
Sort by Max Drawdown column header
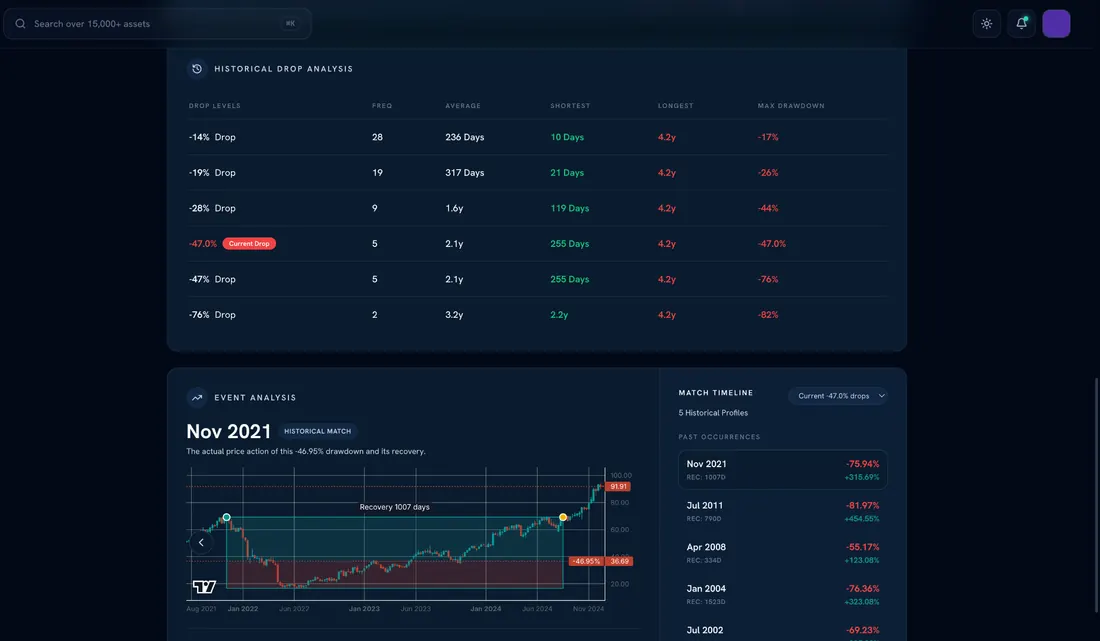pos(791,106)
